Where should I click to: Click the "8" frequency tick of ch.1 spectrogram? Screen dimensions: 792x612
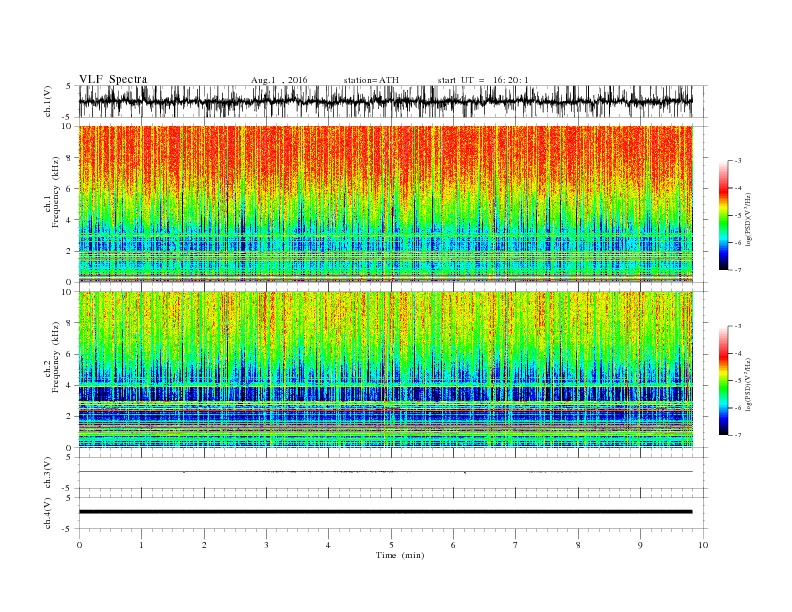point(70,158)
